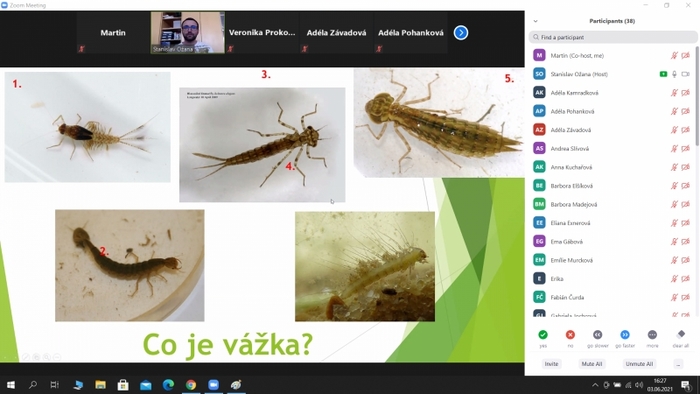700x394 pixels.
Task: Open the Zoom app in the taskbar
Action: (x=213, y=385)
